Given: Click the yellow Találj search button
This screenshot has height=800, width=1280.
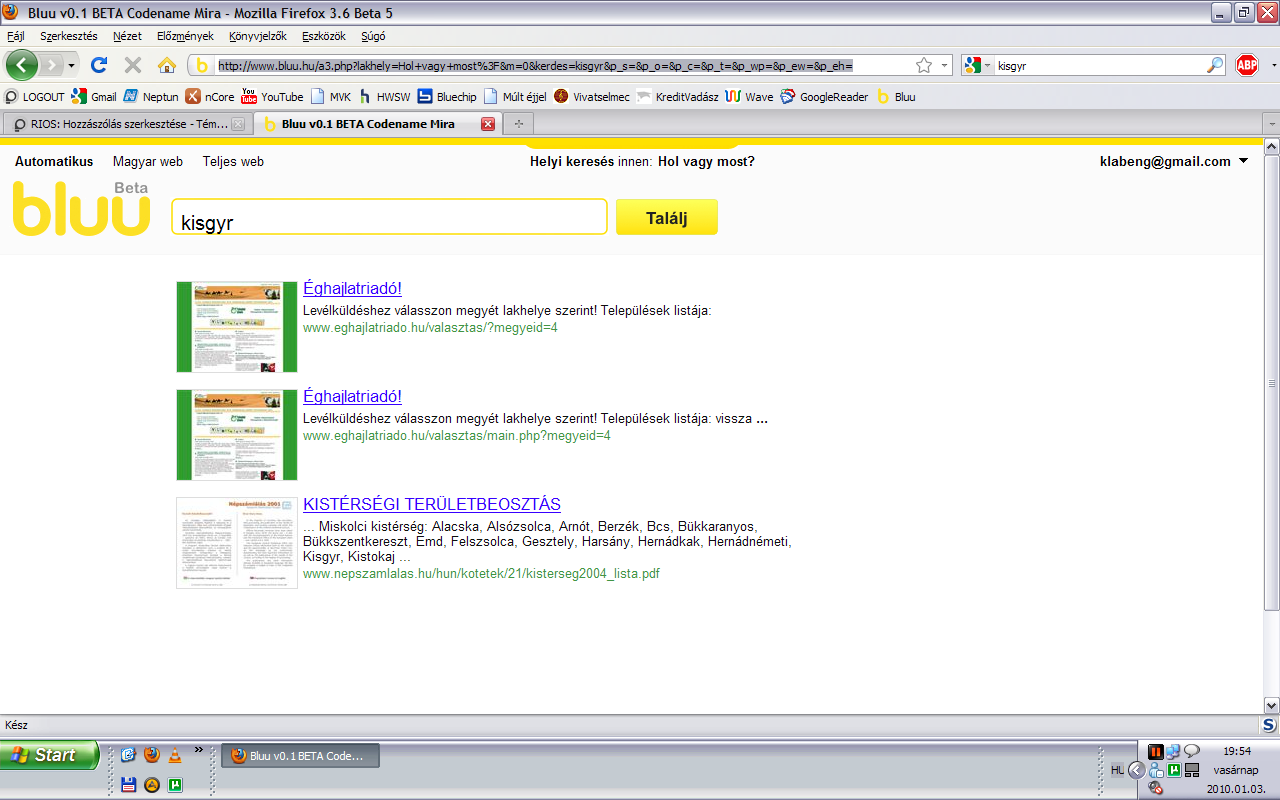Looking at the screenshot, I should coord(667,217).
